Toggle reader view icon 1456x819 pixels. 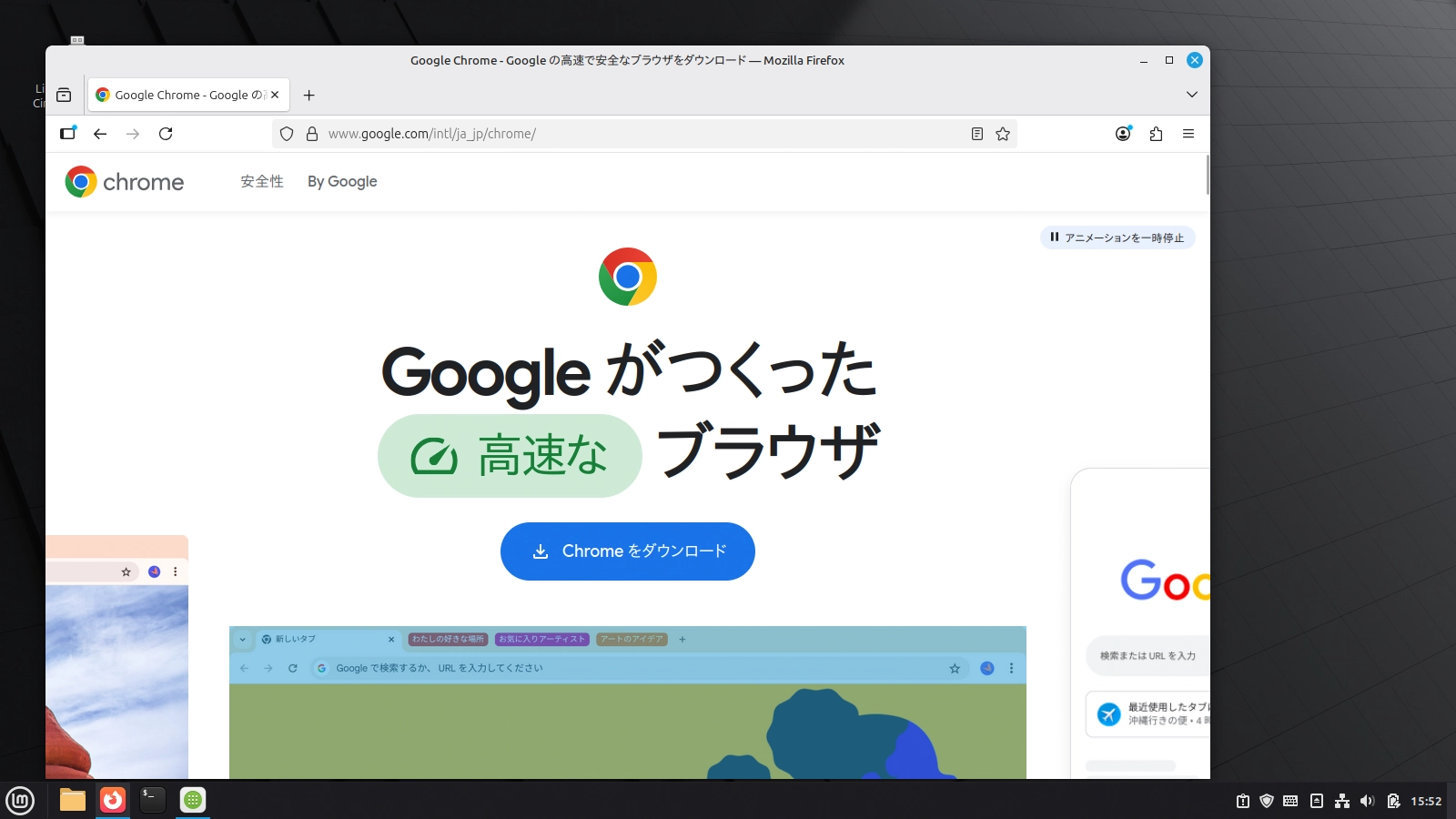977,134
